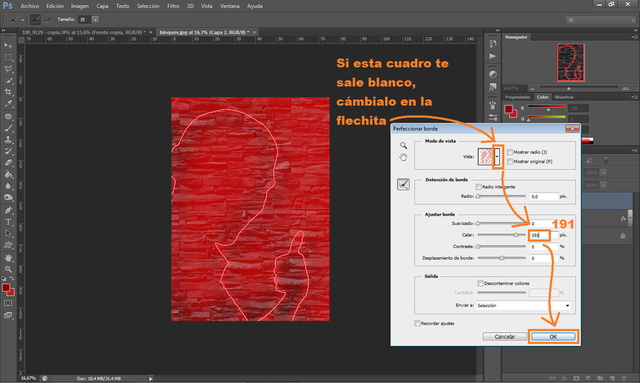Click the Navegador preview thumbnail
Image resolution: width=640 pixels, height=383 pixels.
coord(571,62)
